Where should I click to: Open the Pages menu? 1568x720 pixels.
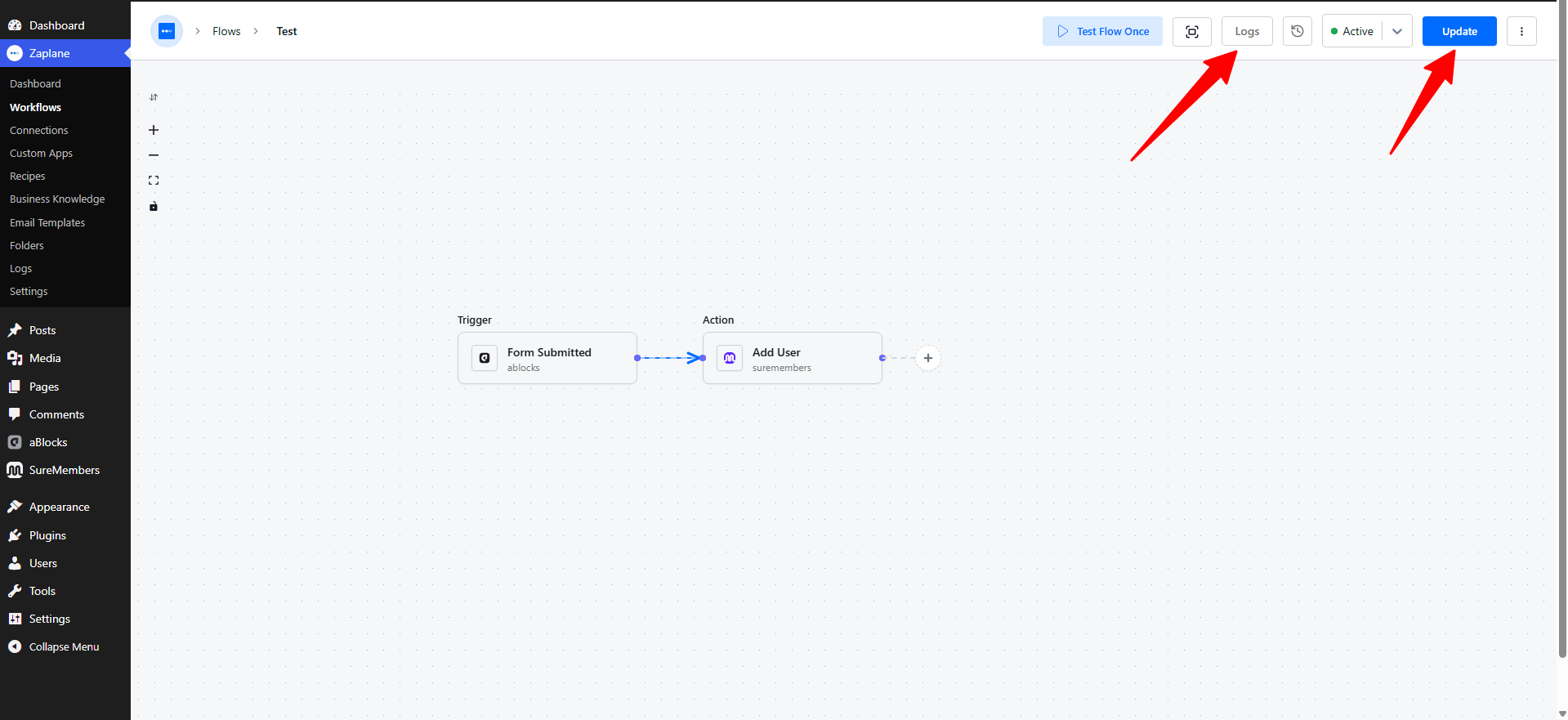click(65, 387)
